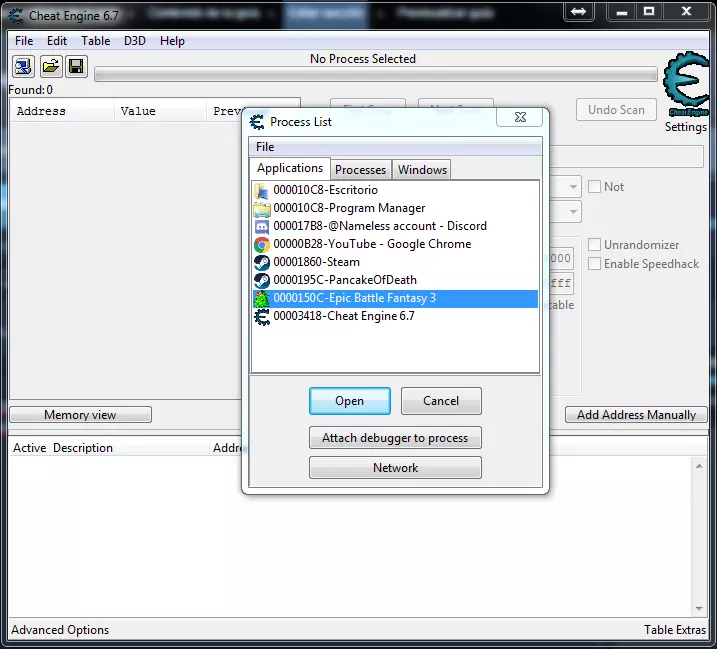Open the Edit menu
Viewport: 717px width, 649px height.
point(57,41)
